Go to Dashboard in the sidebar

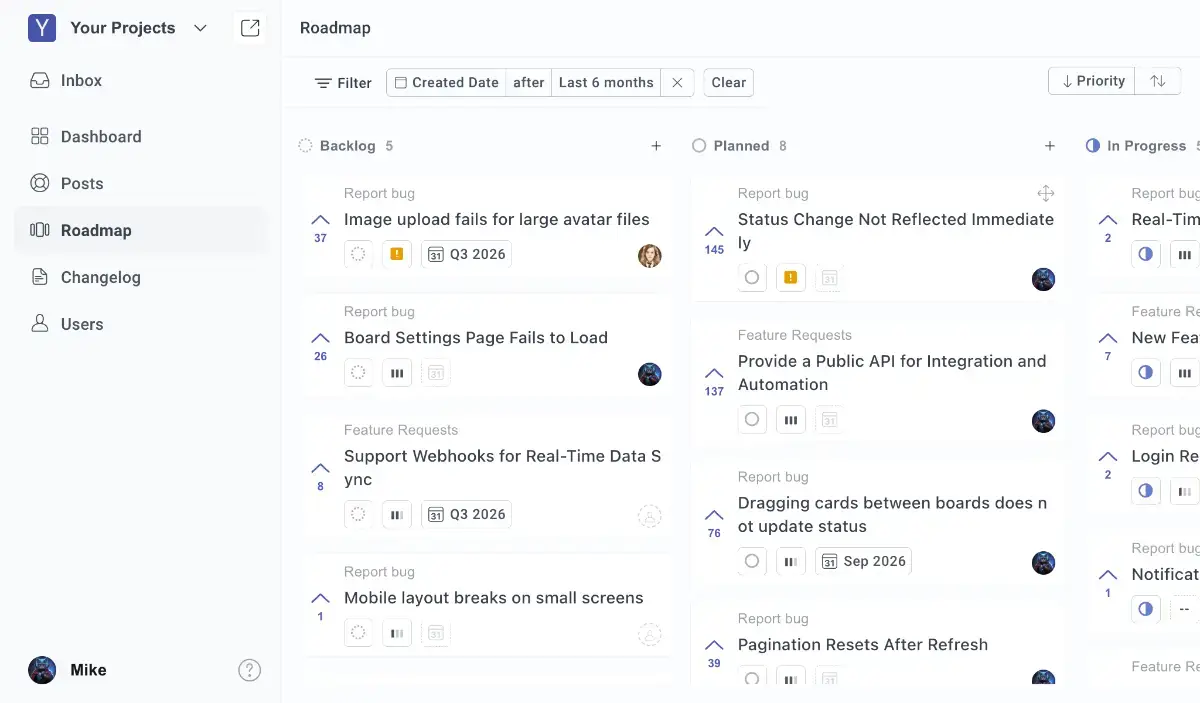point(140,136)
